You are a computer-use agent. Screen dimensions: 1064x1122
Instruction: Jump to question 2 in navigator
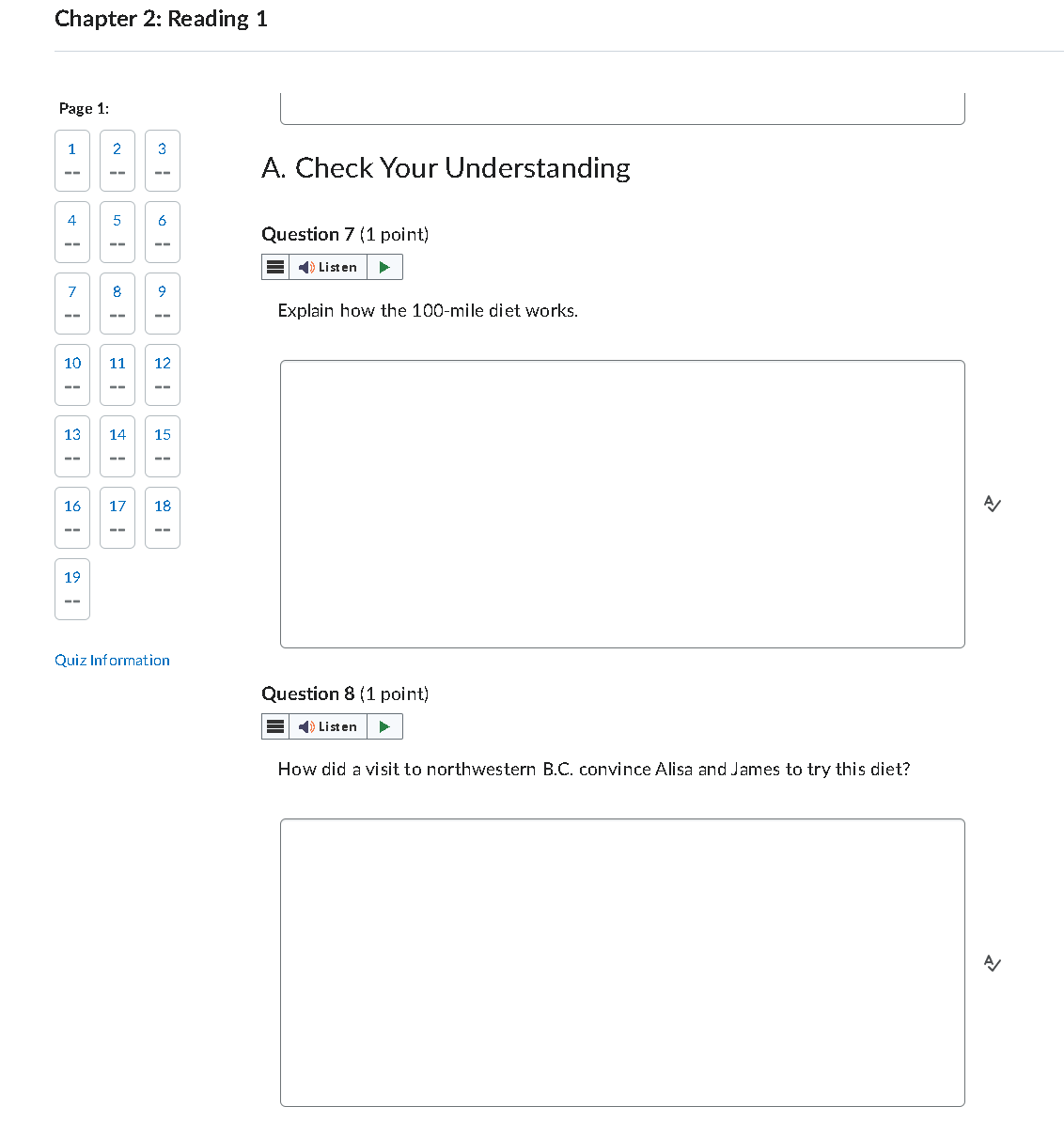click(x=117, y=161)
